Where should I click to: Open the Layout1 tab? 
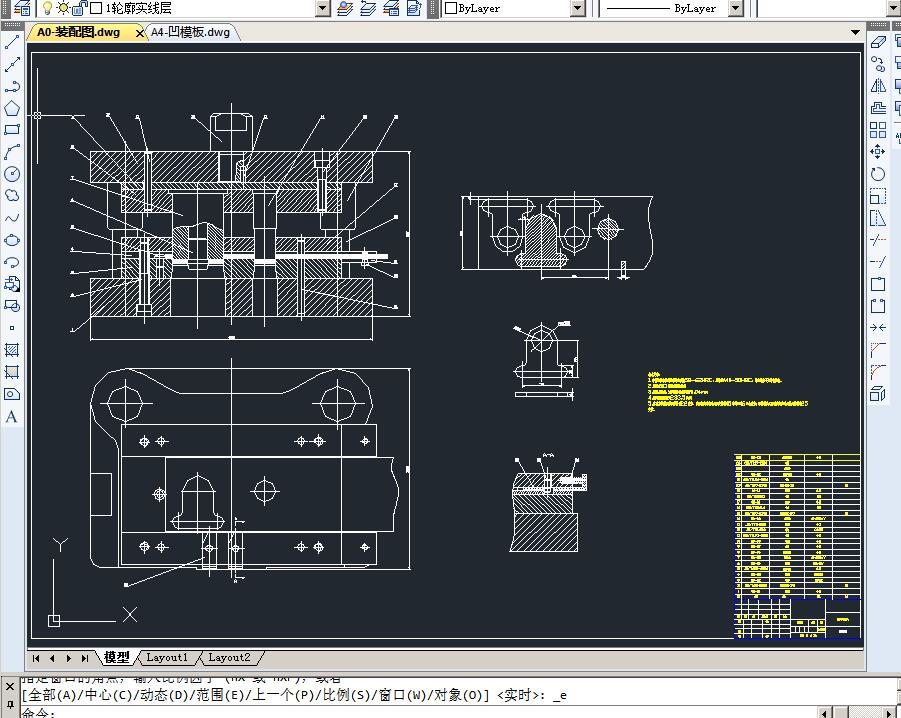click(x=167, y=657)
